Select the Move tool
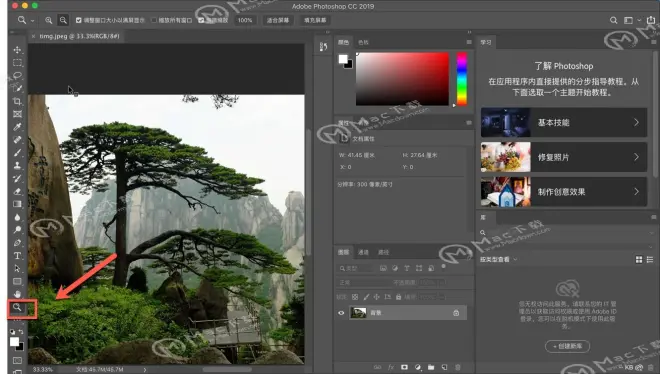The width and height of the screenshot is (660, 374). tap(17, 50)
